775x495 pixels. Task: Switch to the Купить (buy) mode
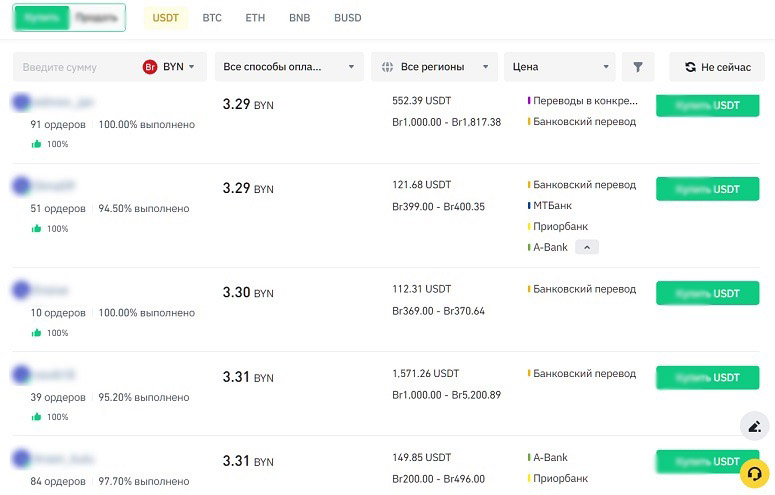click(43, 18)
